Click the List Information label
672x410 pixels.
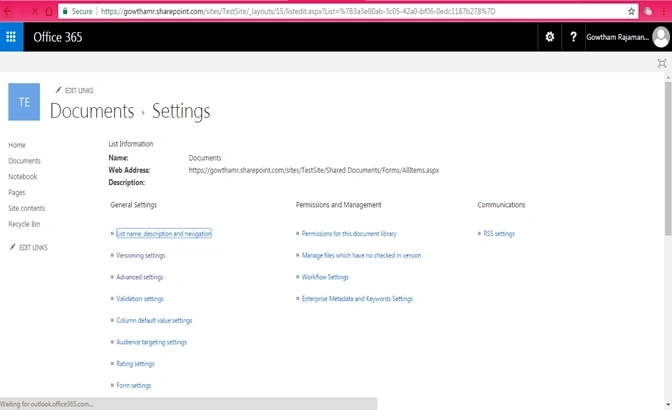coord(131,144)
